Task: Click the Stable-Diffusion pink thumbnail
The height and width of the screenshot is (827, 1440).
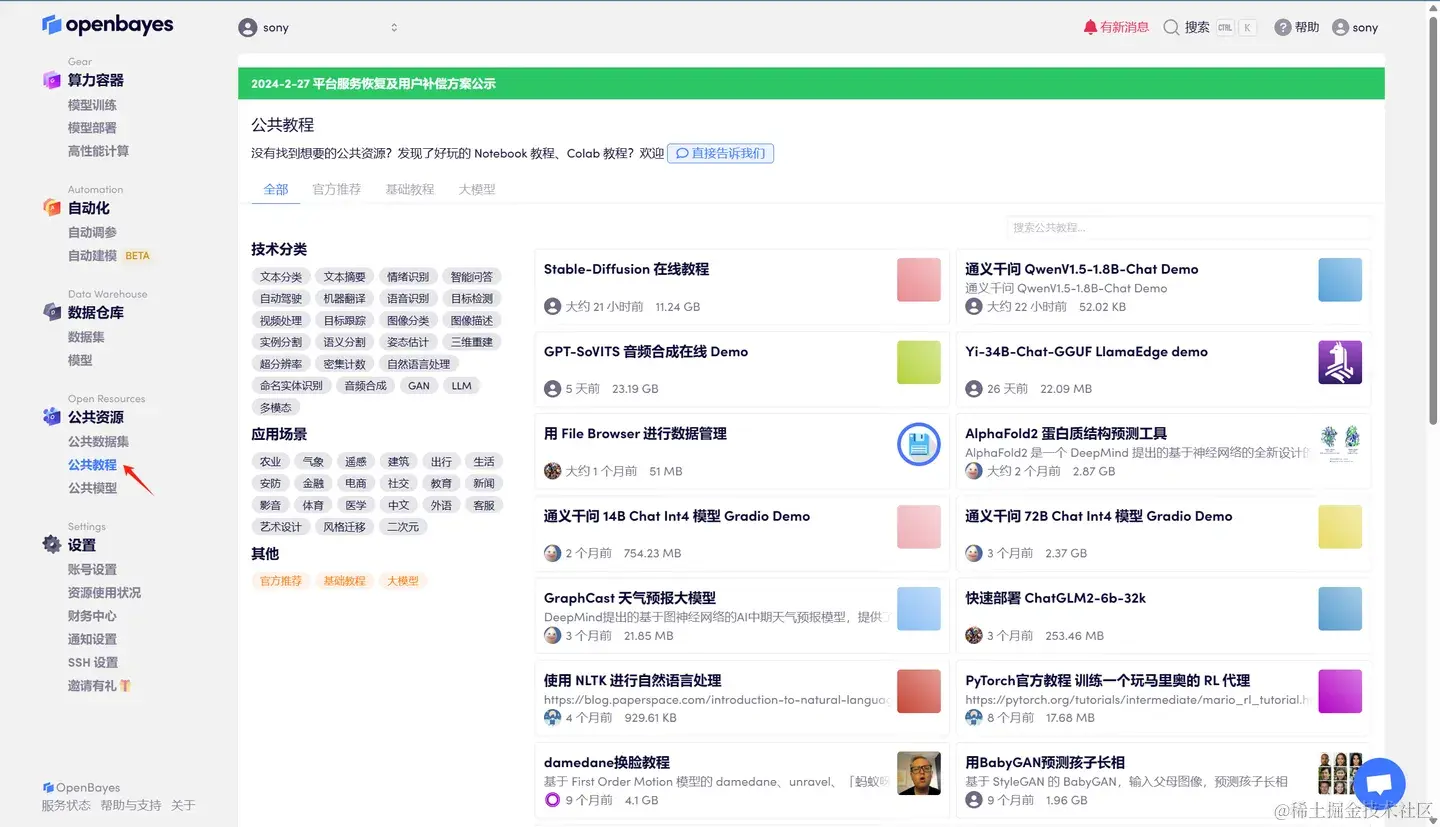Action: click(918, 280)
